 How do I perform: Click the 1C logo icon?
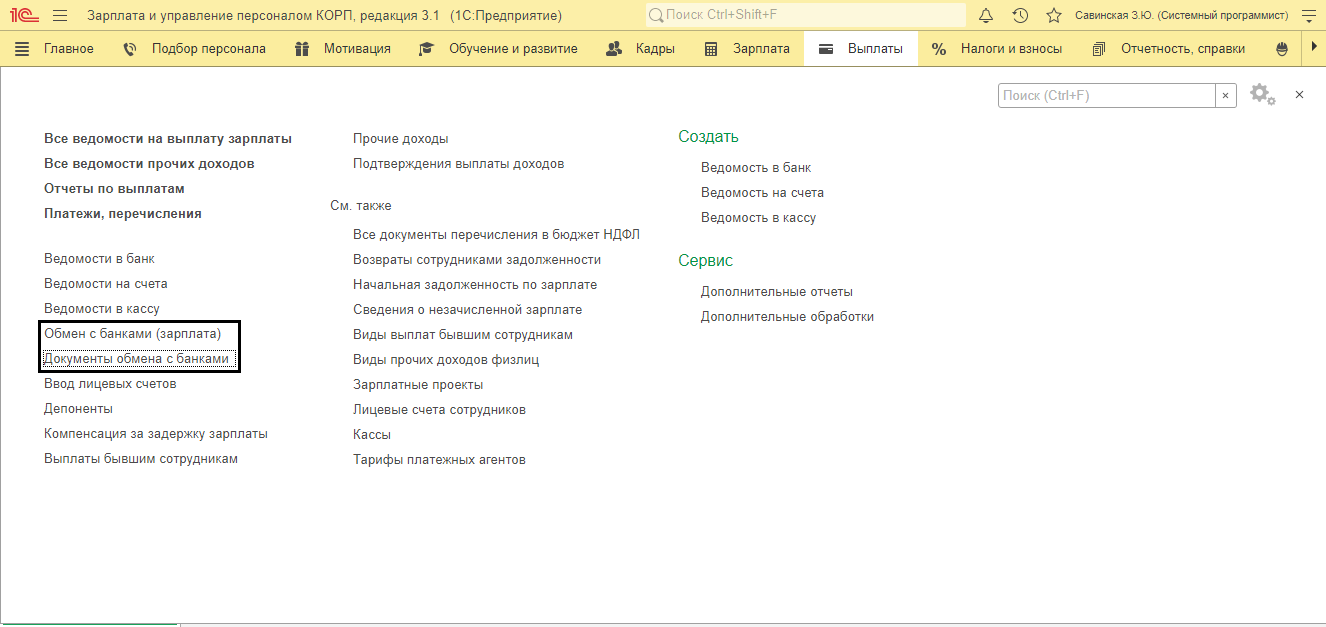(23, 16)
